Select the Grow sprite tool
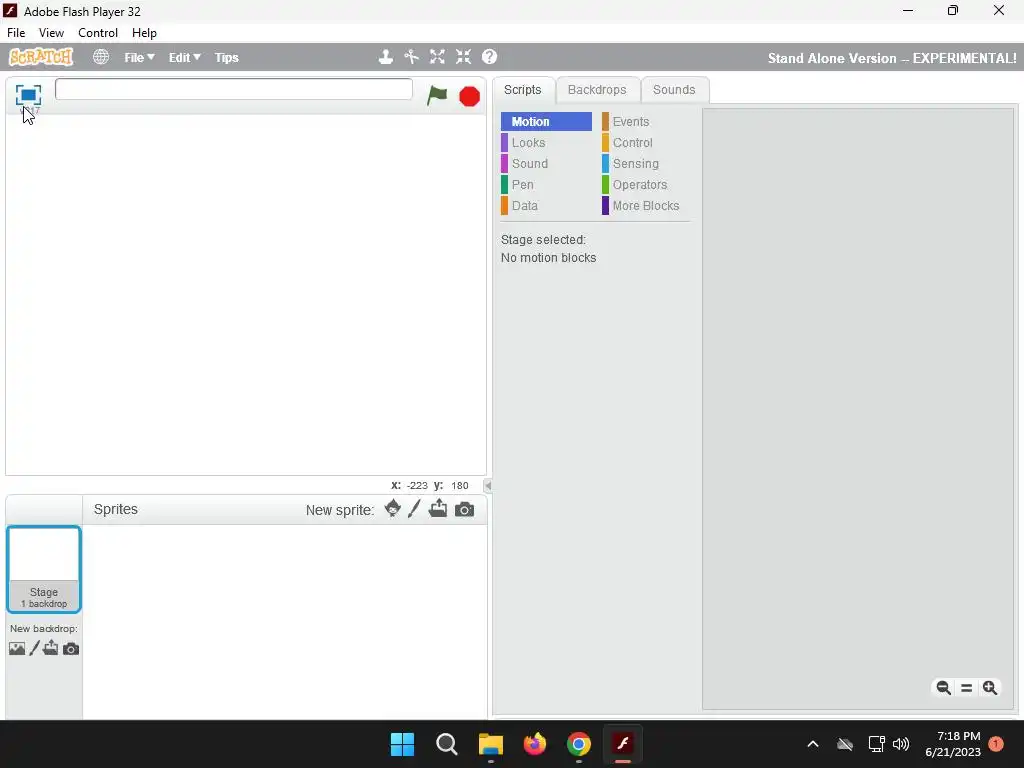 point(437,57)
